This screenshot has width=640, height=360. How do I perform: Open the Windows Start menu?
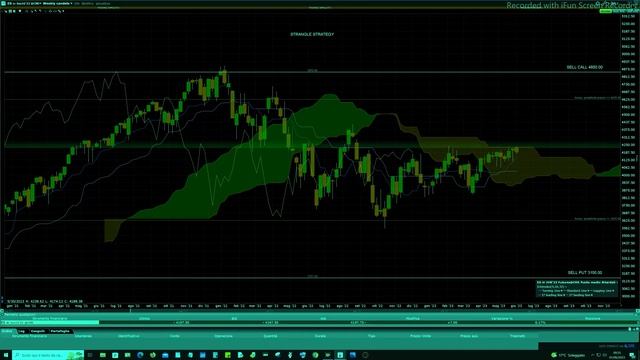6,355
